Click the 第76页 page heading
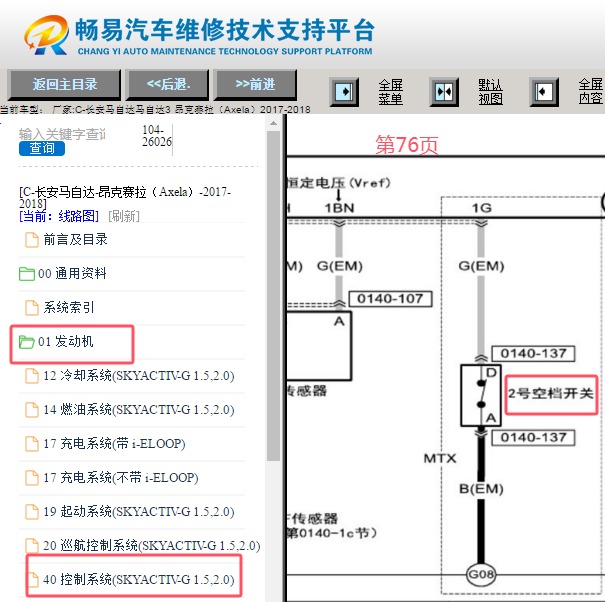 click(x=407, y=145)
